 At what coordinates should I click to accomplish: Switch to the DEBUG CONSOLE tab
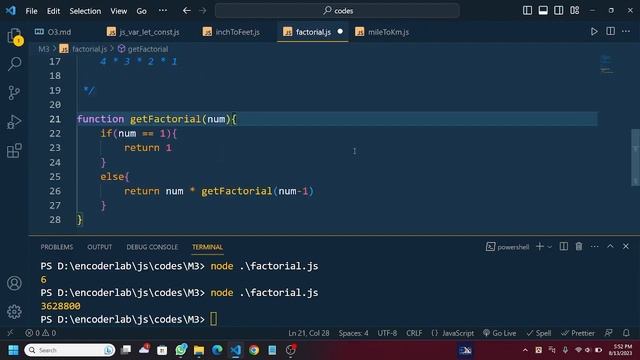(x=152, y=247)
